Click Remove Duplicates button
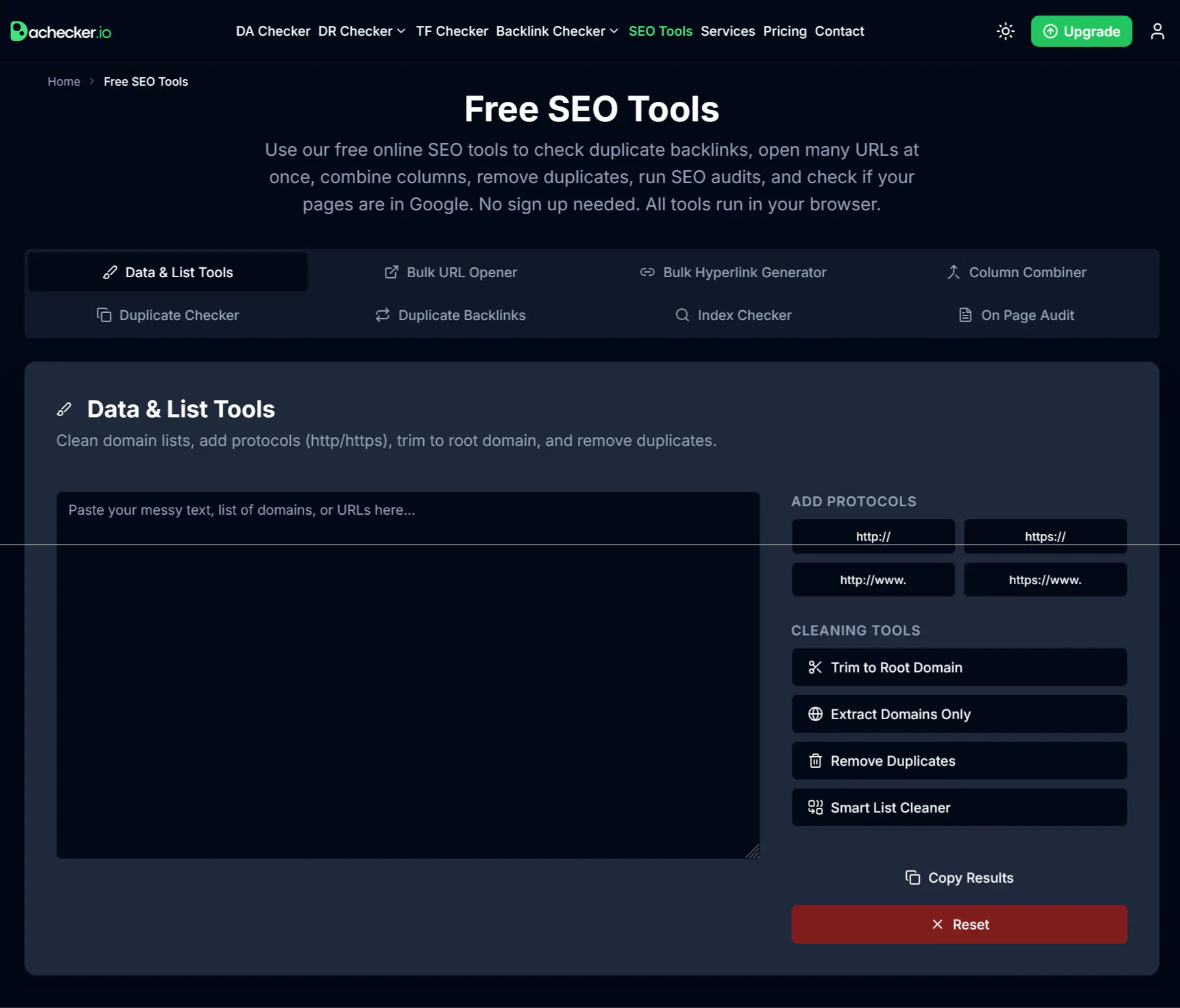1180x1008 pixels. (x=959, y=761)
